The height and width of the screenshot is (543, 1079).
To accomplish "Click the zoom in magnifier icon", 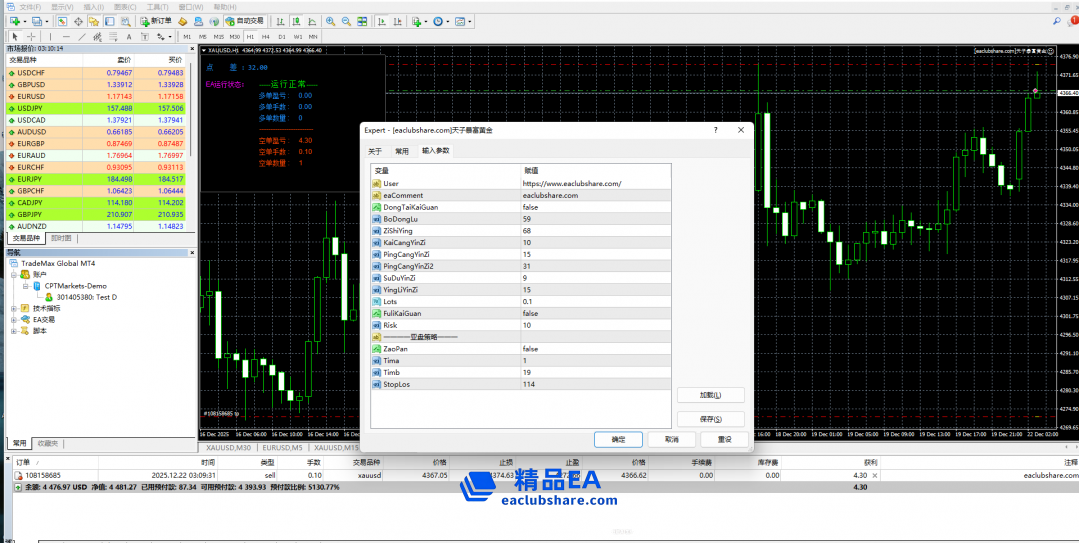I will click(x=330, y=21).
